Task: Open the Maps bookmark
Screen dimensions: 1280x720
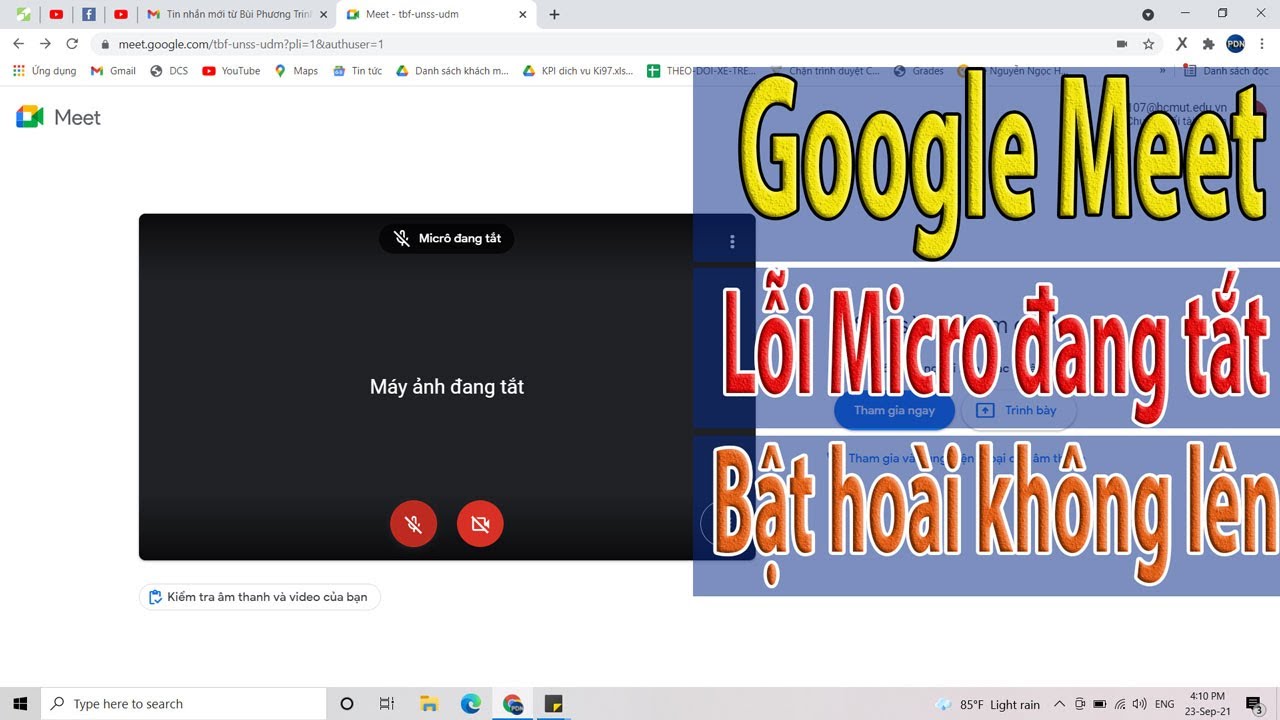Action: (x=296, y=71)
